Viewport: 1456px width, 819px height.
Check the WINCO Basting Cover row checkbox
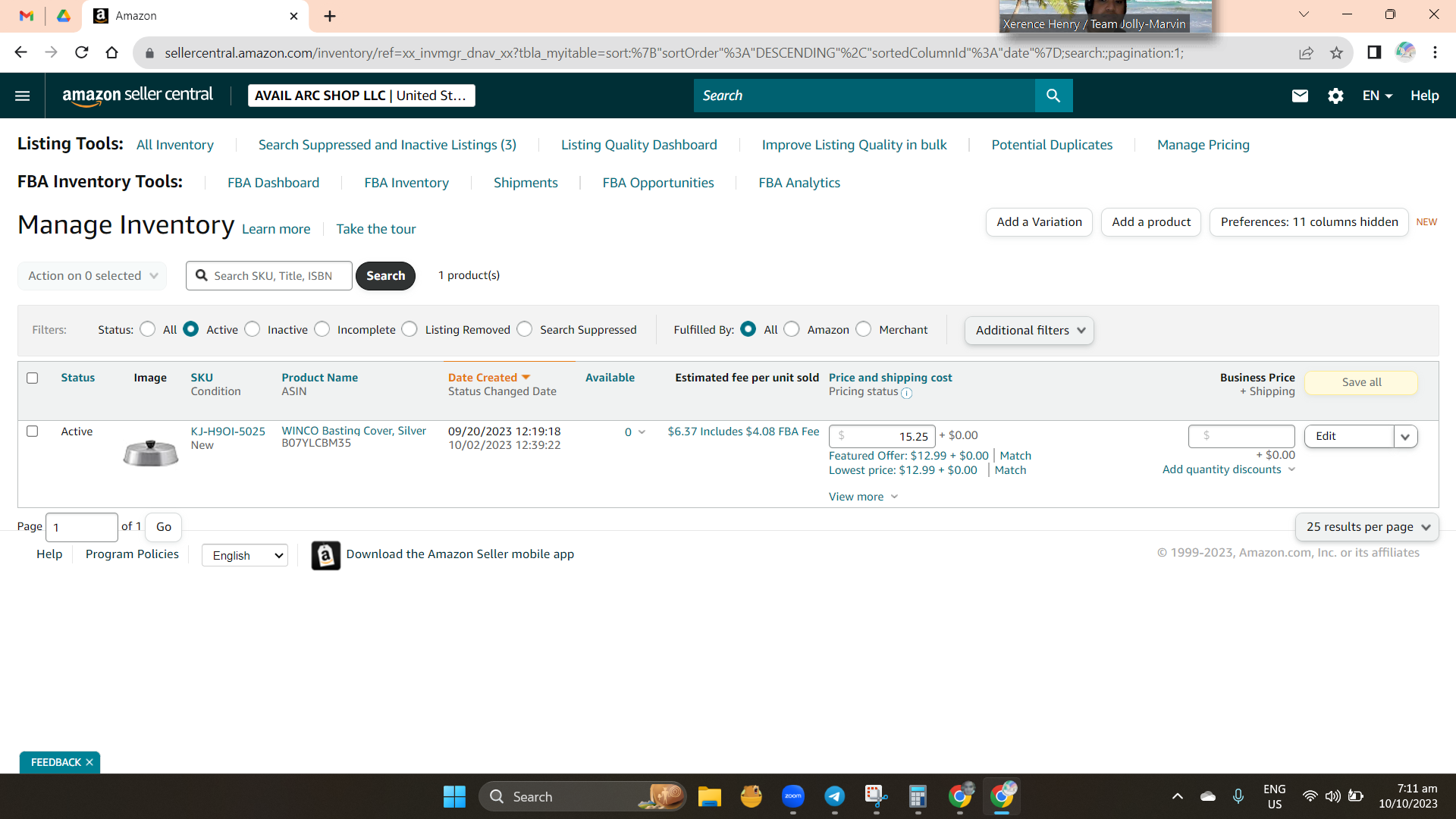[x=32, y=431]
